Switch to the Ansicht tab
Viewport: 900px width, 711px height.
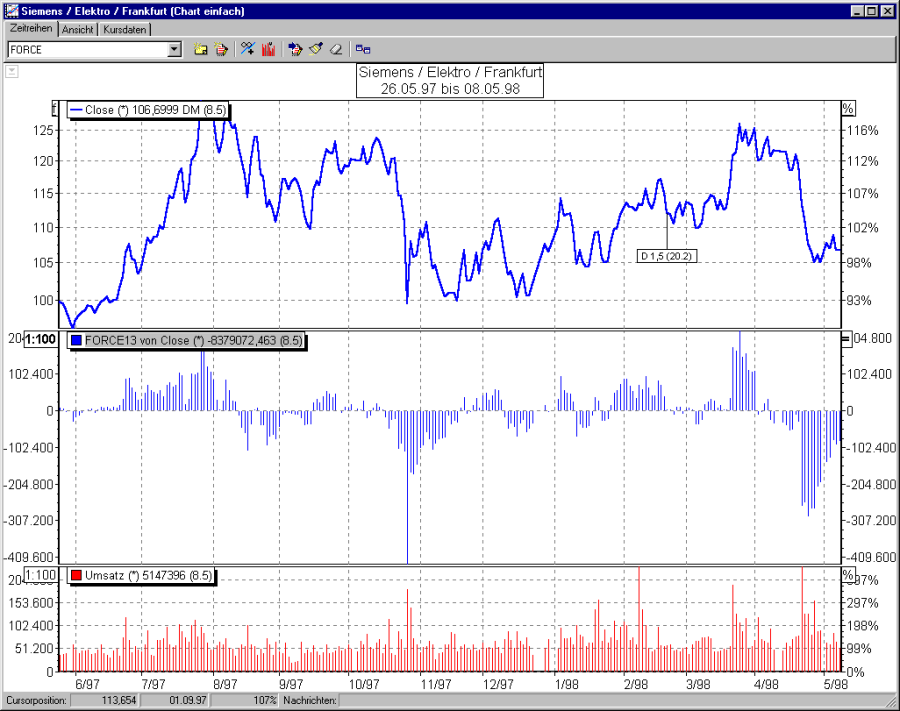77,30
